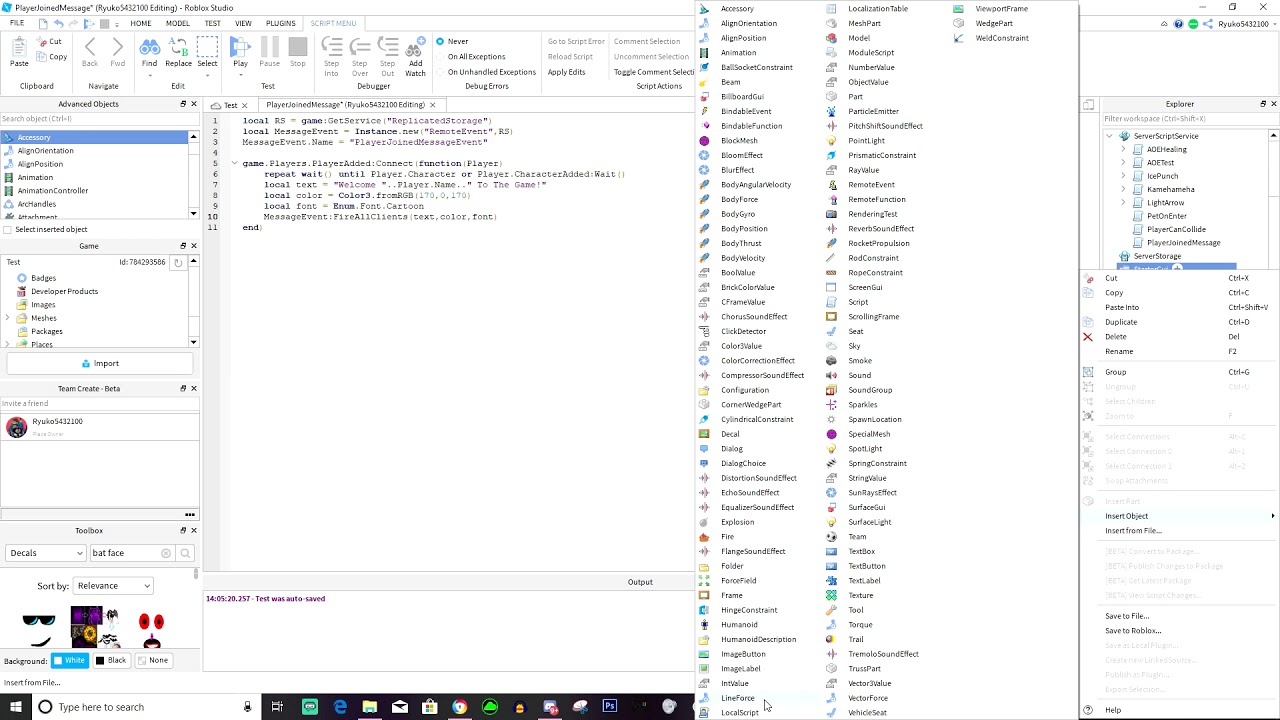Set toolbox background to White
This screenshot has height=720, width=1280.
coord(69,660)
